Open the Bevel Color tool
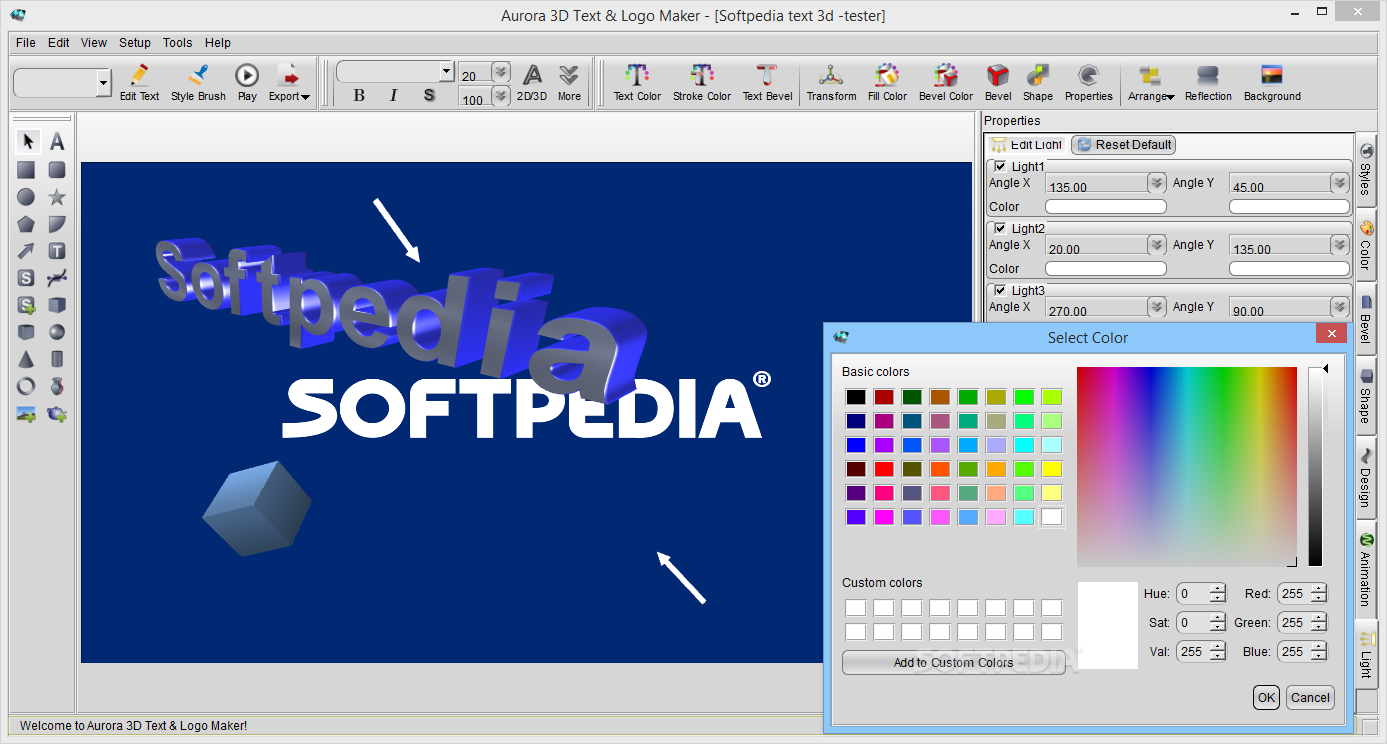This screenshot has height=744, width=1387. point(946,82)
